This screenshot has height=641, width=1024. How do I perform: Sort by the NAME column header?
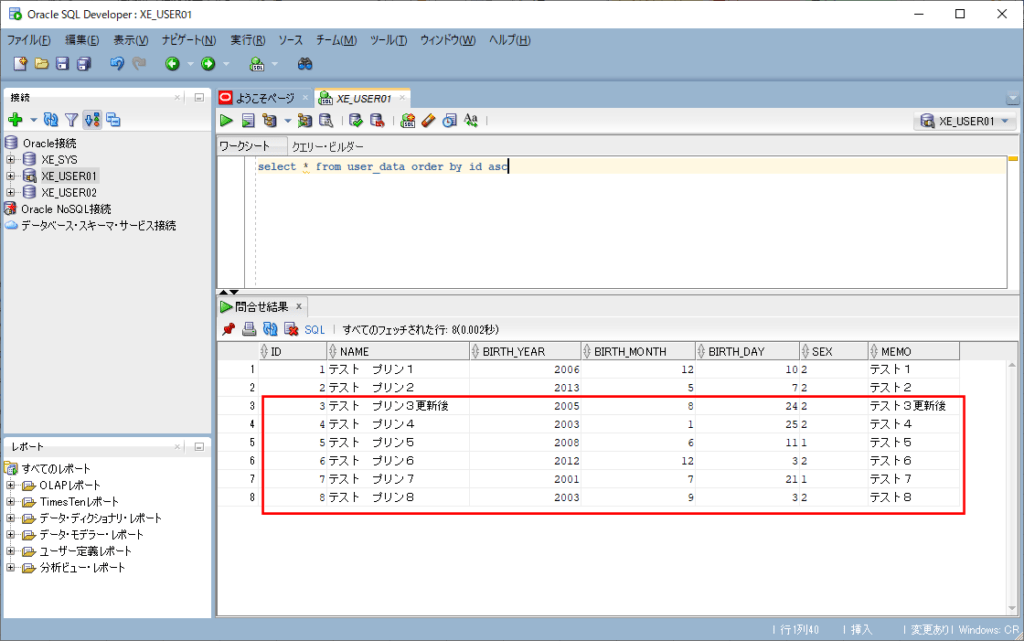point(397,351)
